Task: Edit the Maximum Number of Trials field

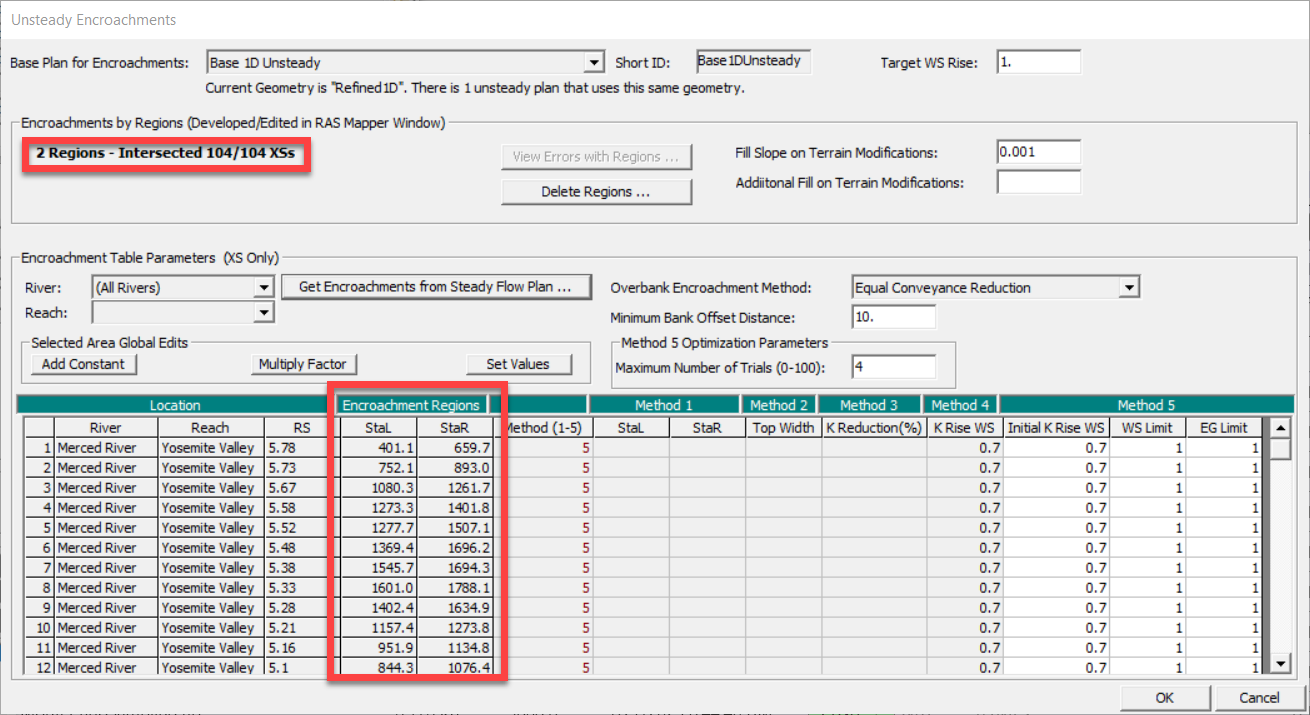Action: pyautogui.click(x=893, y=367)
